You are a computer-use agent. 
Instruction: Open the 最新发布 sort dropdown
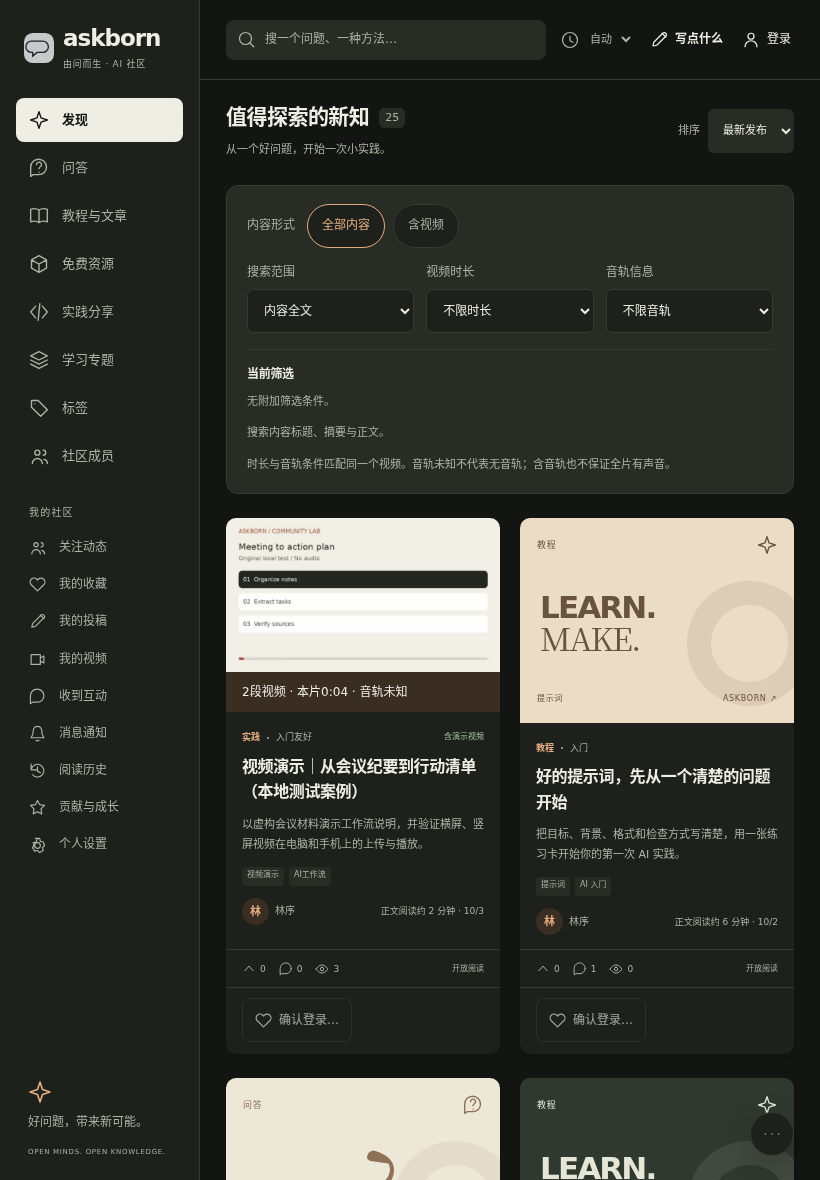click(x=751, y=130)
